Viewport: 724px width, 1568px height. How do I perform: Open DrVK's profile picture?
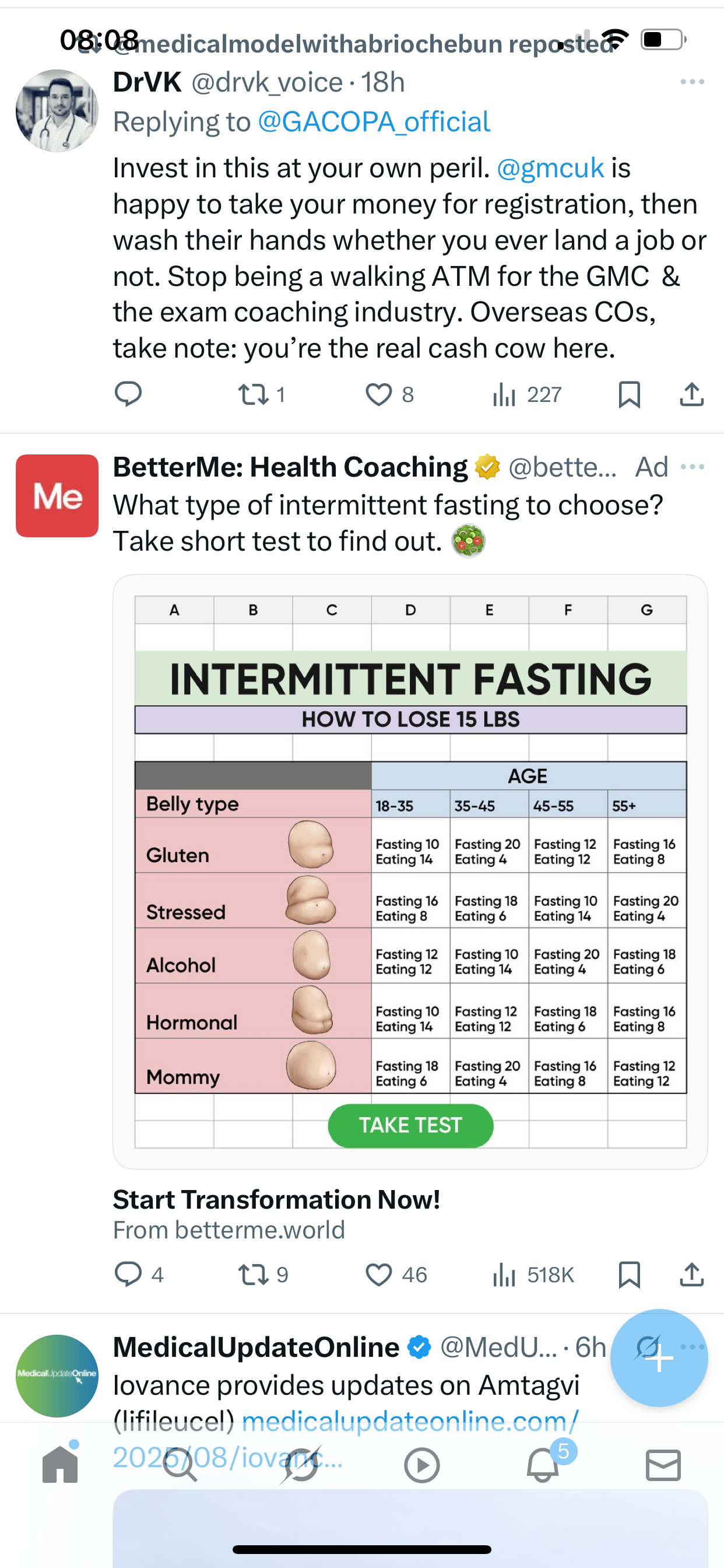pyautogui.click(x=57, y=111)
